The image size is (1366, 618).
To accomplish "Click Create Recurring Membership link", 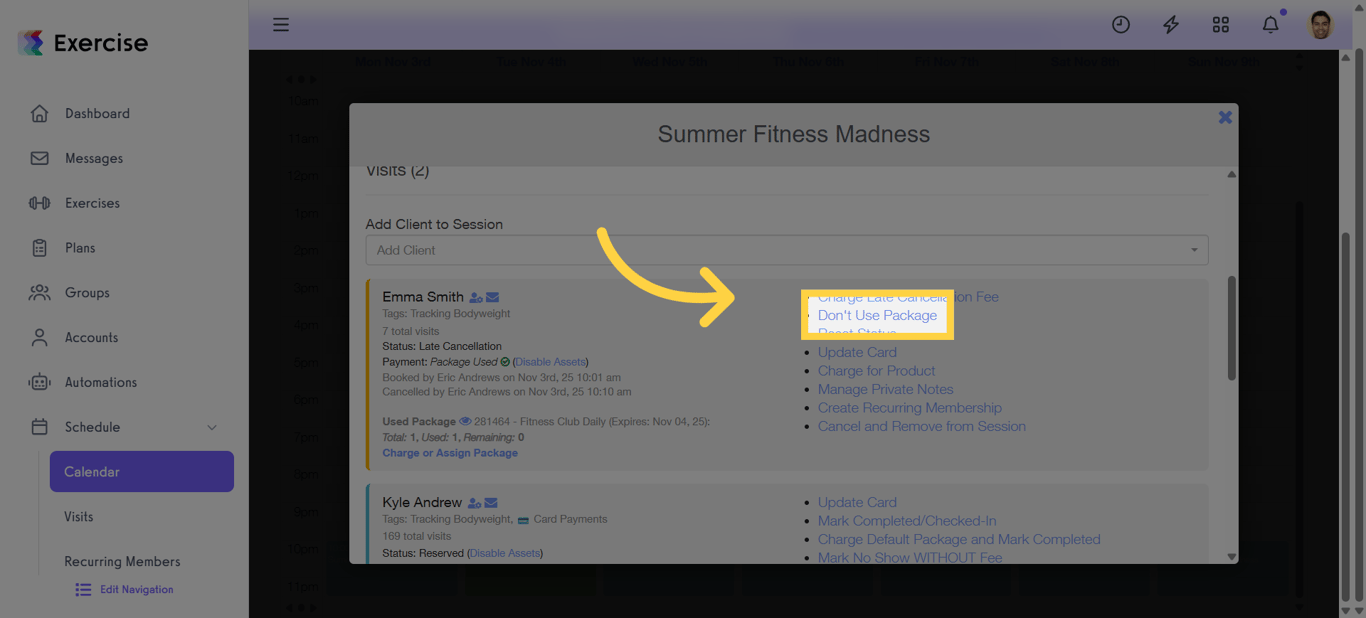I will [909, 408].
